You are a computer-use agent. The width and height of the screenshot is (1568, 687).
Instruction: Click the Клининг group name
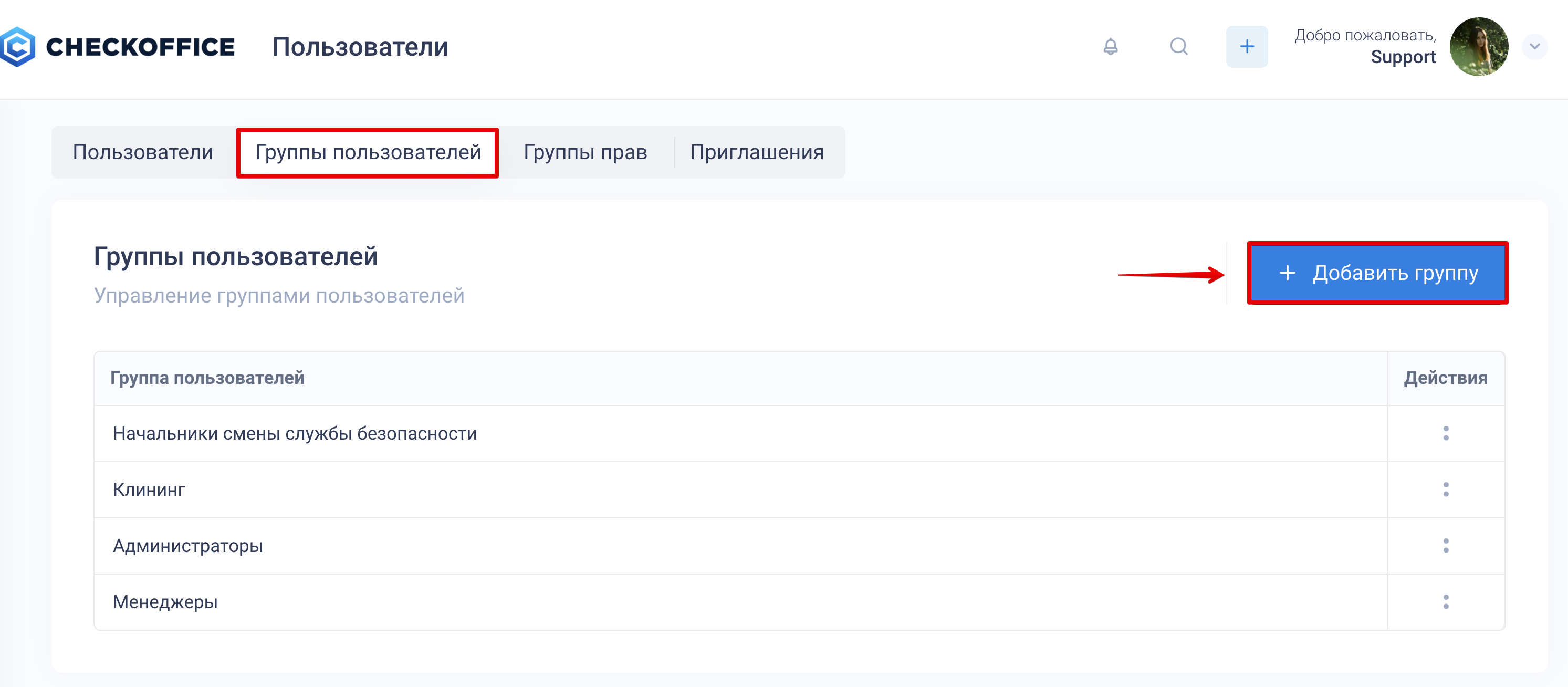click(149, 490)
